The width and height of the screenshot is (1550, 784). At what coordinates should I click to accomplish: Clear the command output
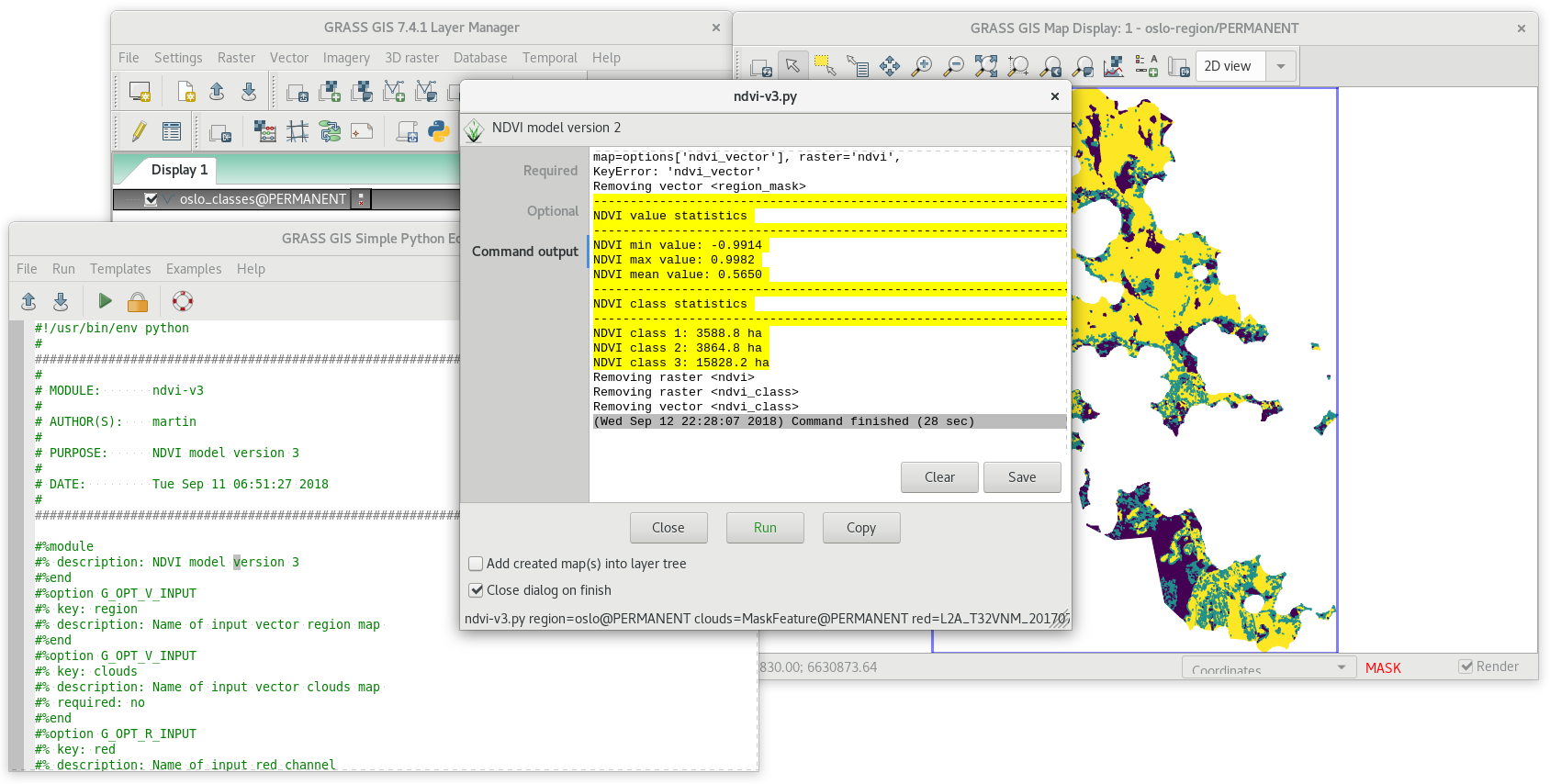click(939, 477)
